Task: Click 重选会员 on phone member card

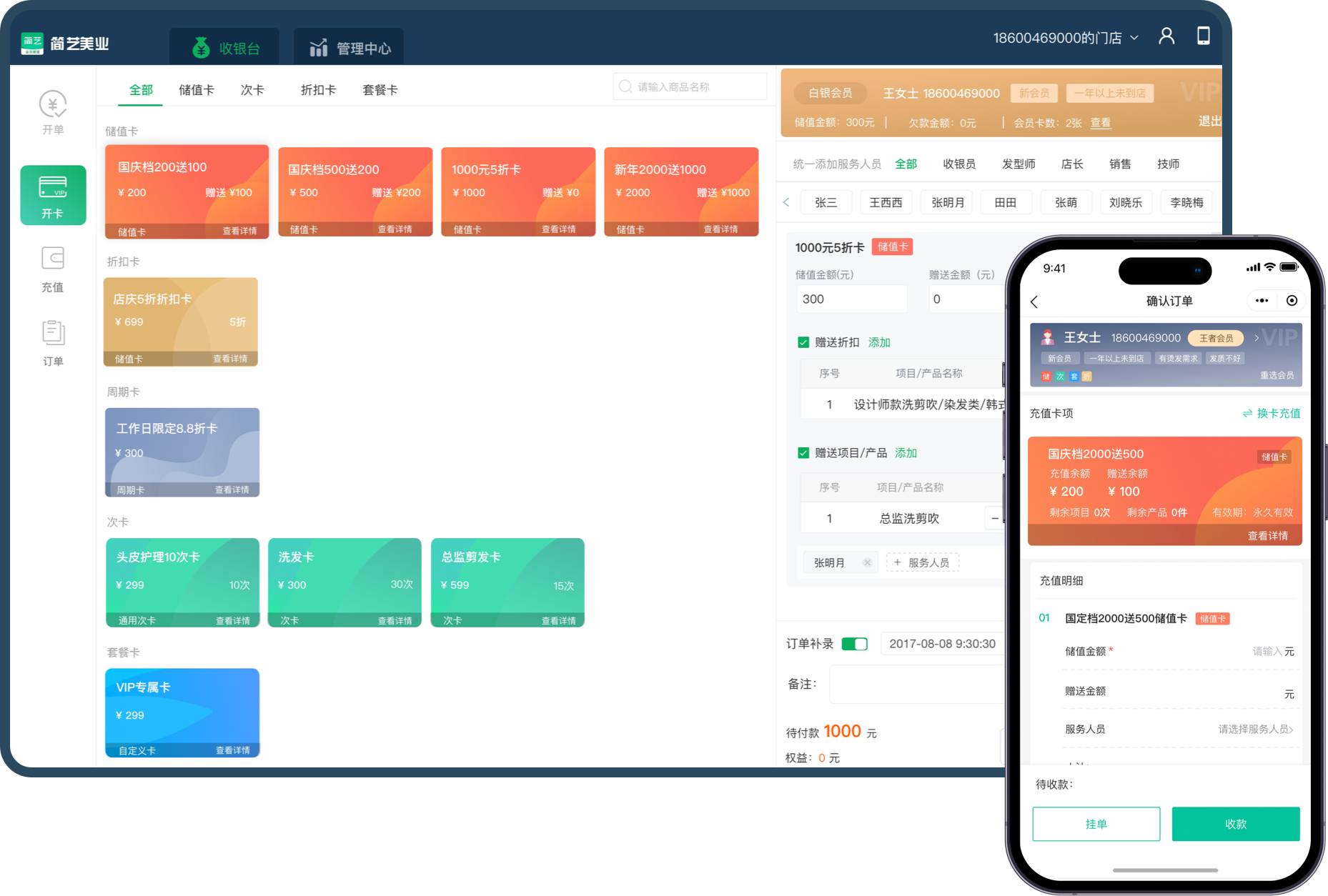Action: tap(1277, 375)
